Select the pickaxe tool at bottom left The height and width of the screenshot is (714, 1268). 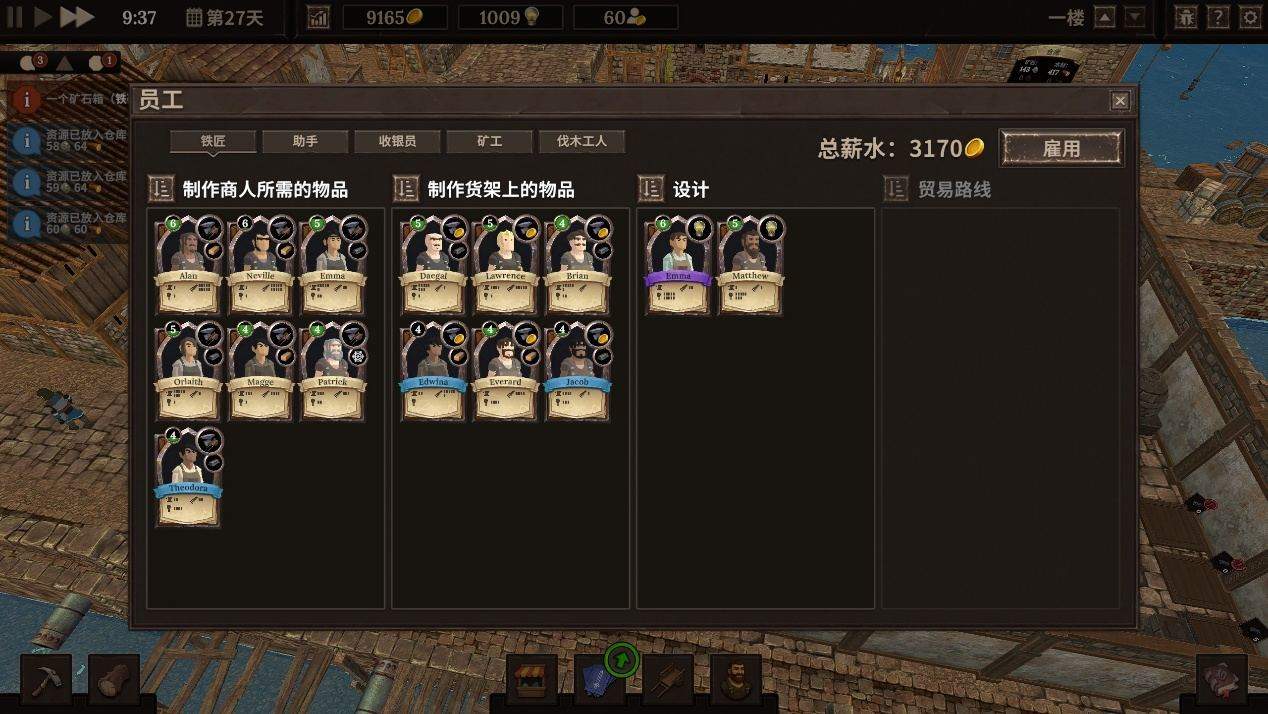click(46, 680)
